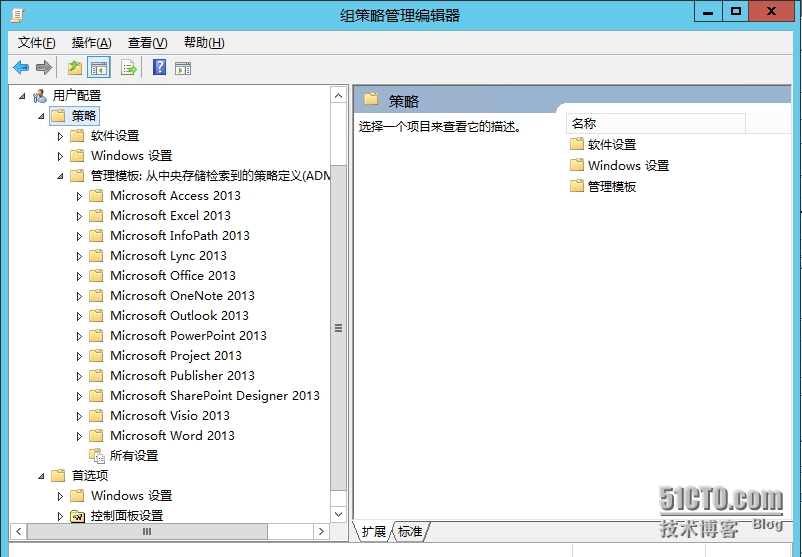Select Microsoft PowerPoint 2013 in tree
Screen dimensions: 802x557
[x=188, y=336]
